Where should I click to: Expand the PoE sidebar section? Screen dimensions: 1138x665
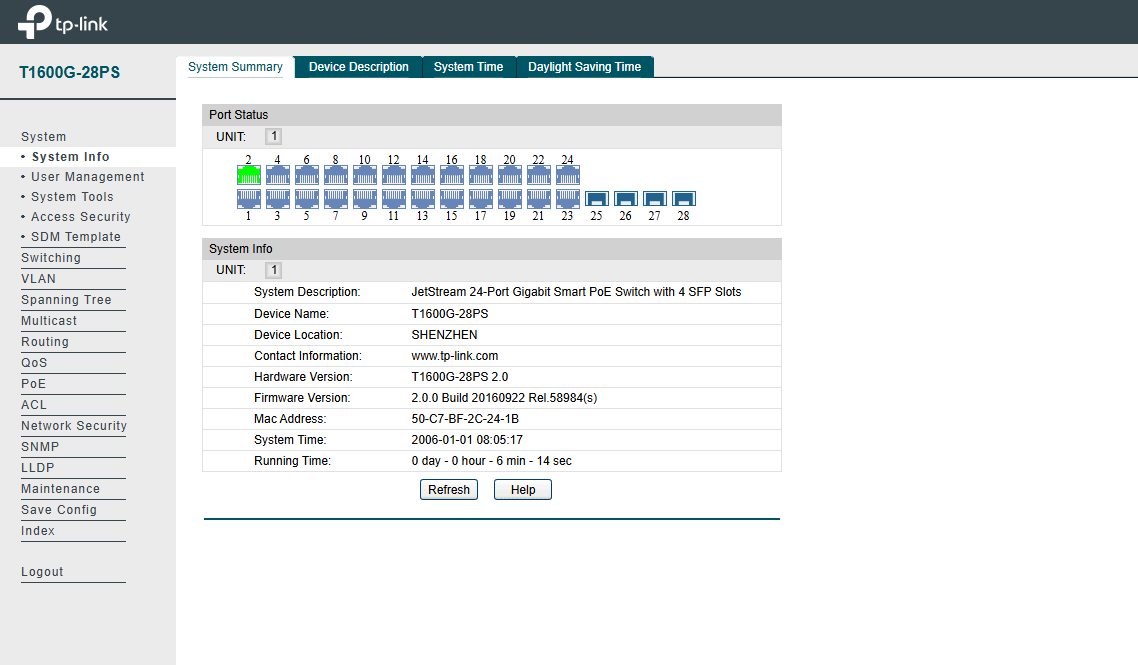coord(34,384)
